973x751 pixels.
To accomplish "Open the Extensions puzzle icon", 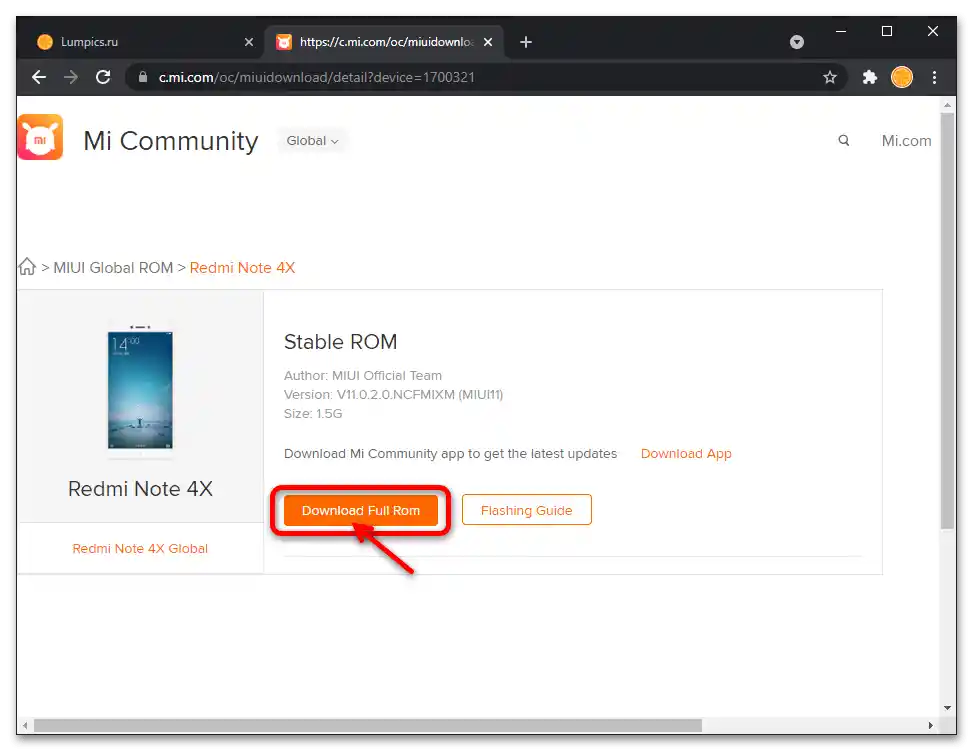I will [869, 77].
